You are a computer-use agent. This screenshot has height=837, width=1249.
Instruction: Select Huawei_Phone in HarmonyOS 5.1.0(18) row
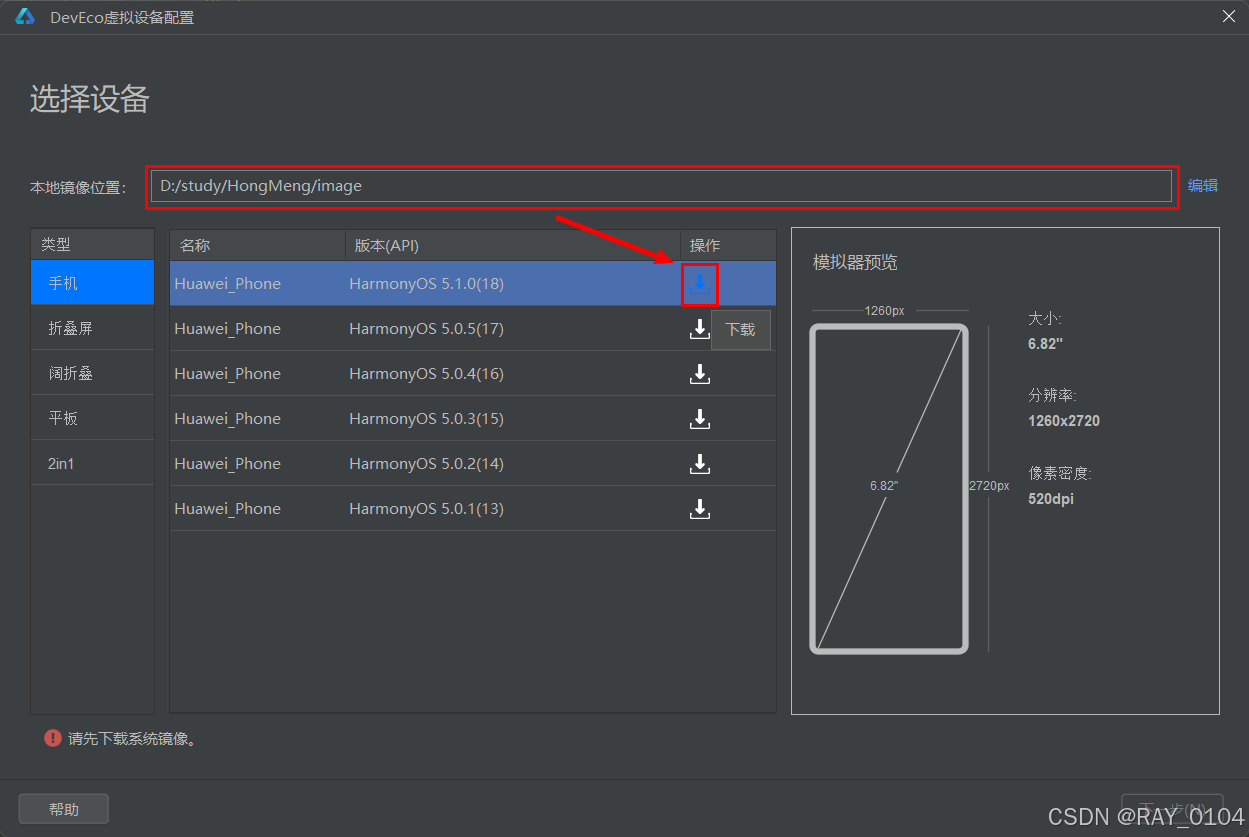tap(228, 284)
